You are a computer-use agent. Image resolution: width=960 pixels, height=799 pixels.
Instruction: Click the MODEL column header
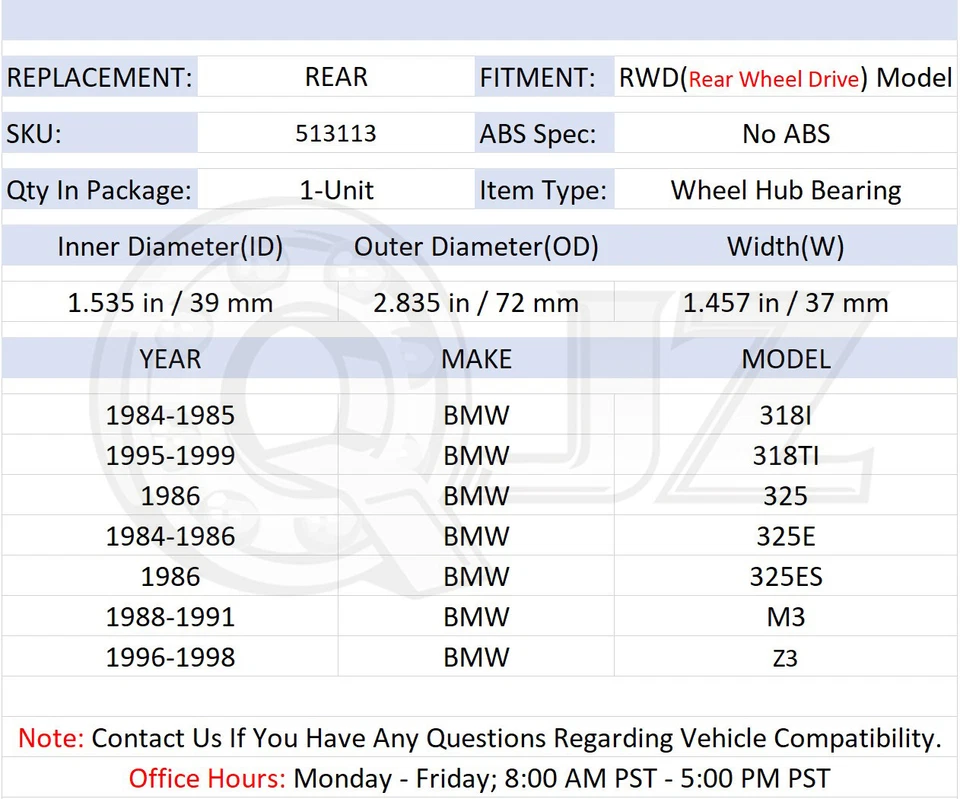click(x=786, y=359)
